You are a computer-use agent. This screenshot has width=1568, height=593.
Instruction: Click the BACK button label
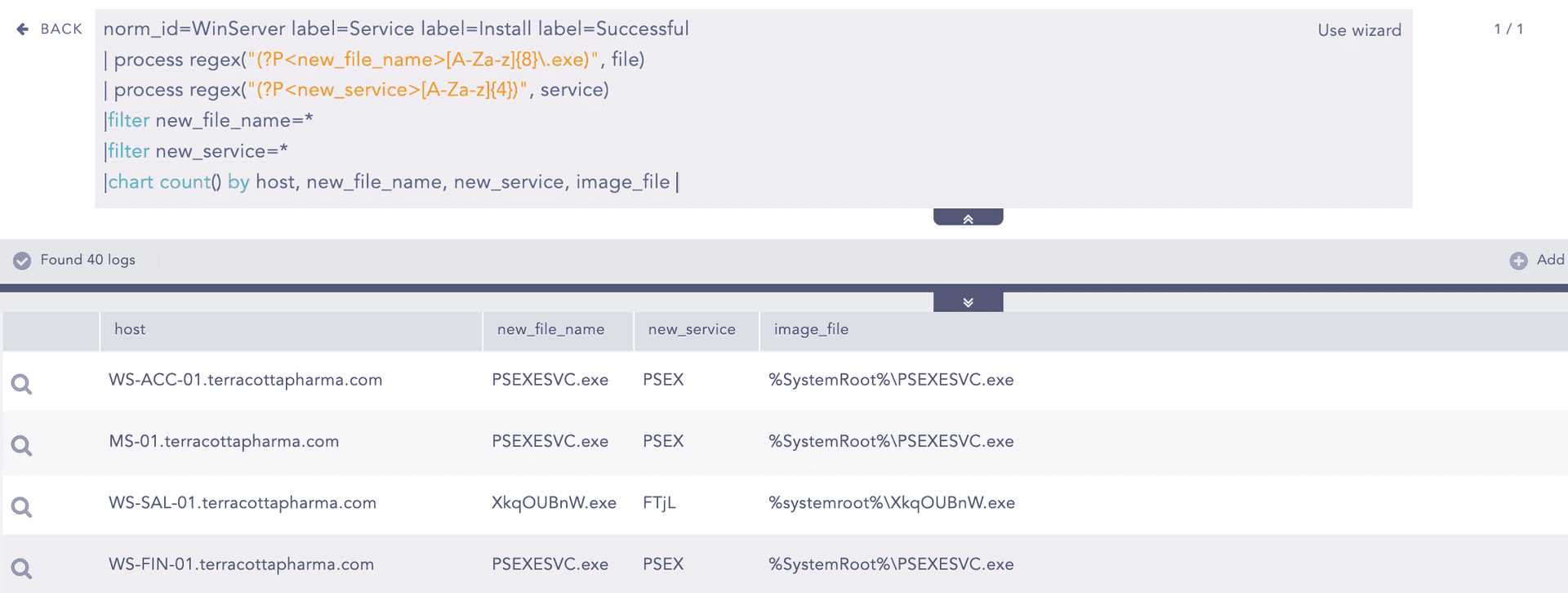(61, 29)
